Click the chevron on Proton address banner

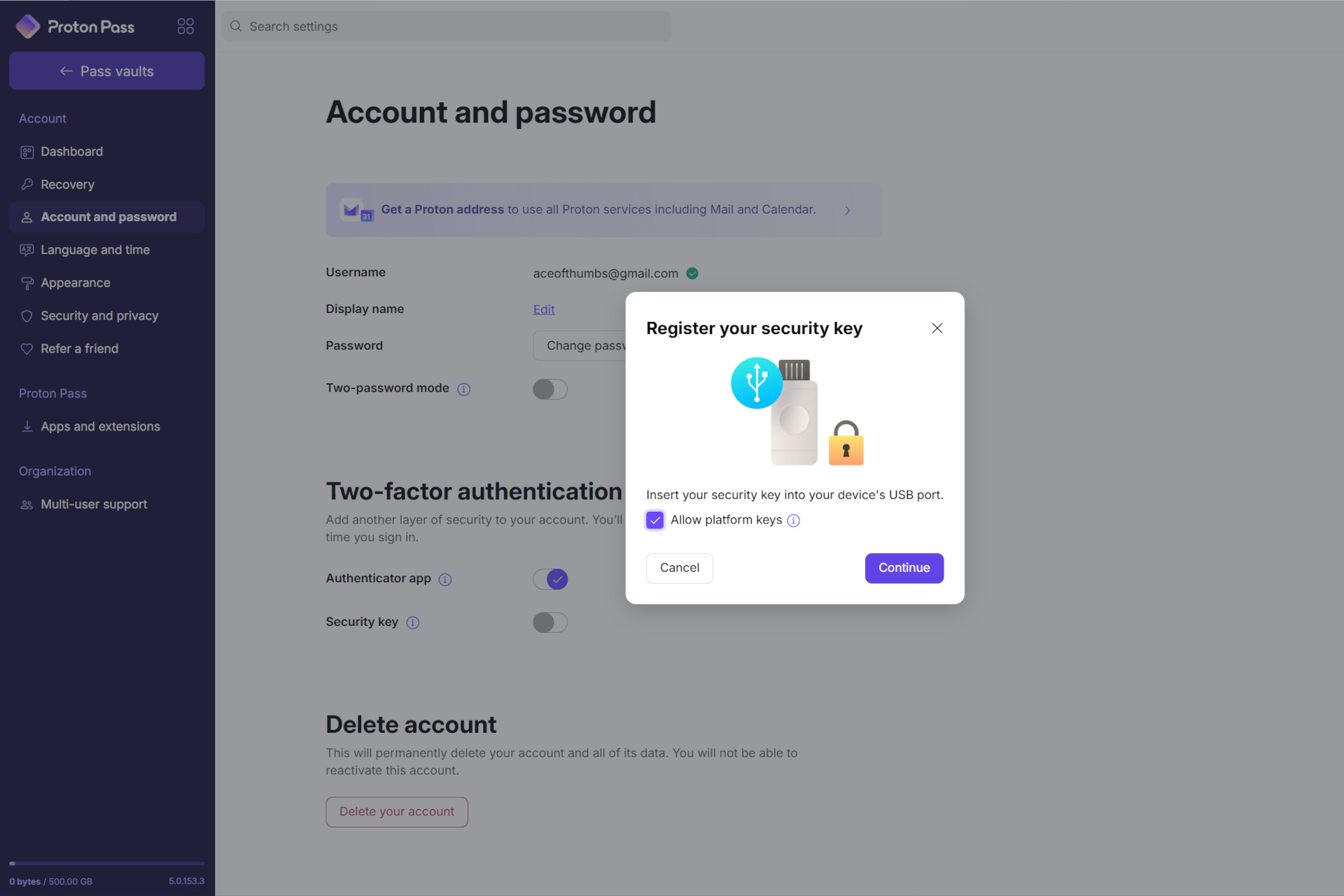(848, 209)
